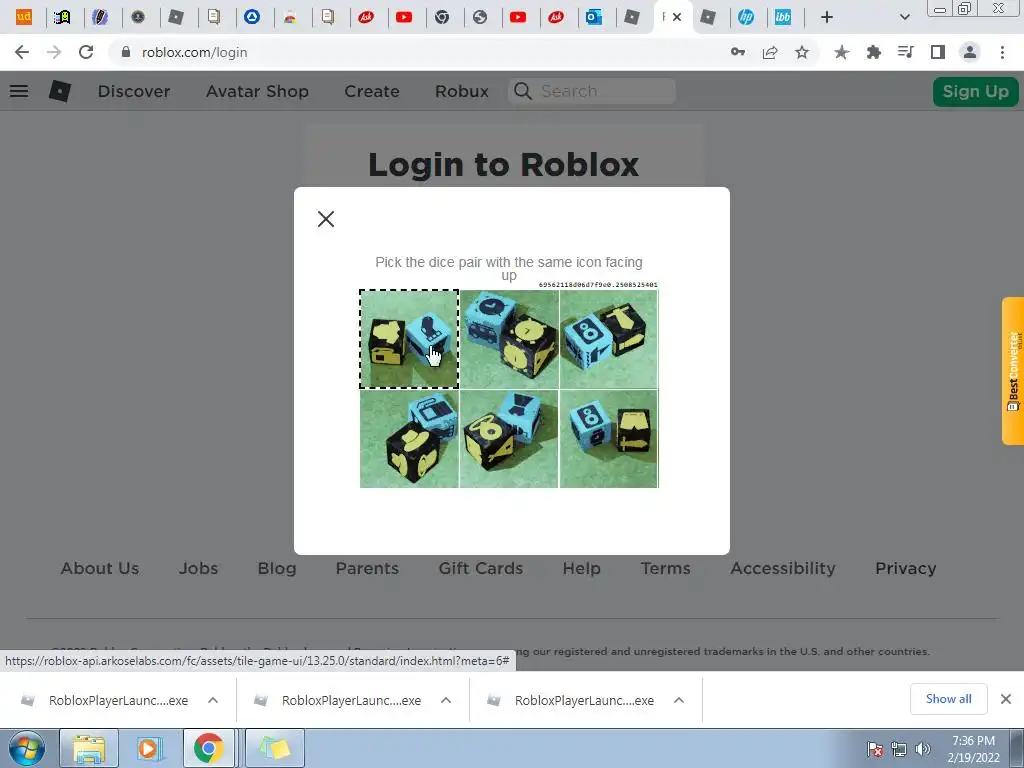Open the Windows Start menu
The height and width of the screenshot is (768, 1024).
point(27,748)
